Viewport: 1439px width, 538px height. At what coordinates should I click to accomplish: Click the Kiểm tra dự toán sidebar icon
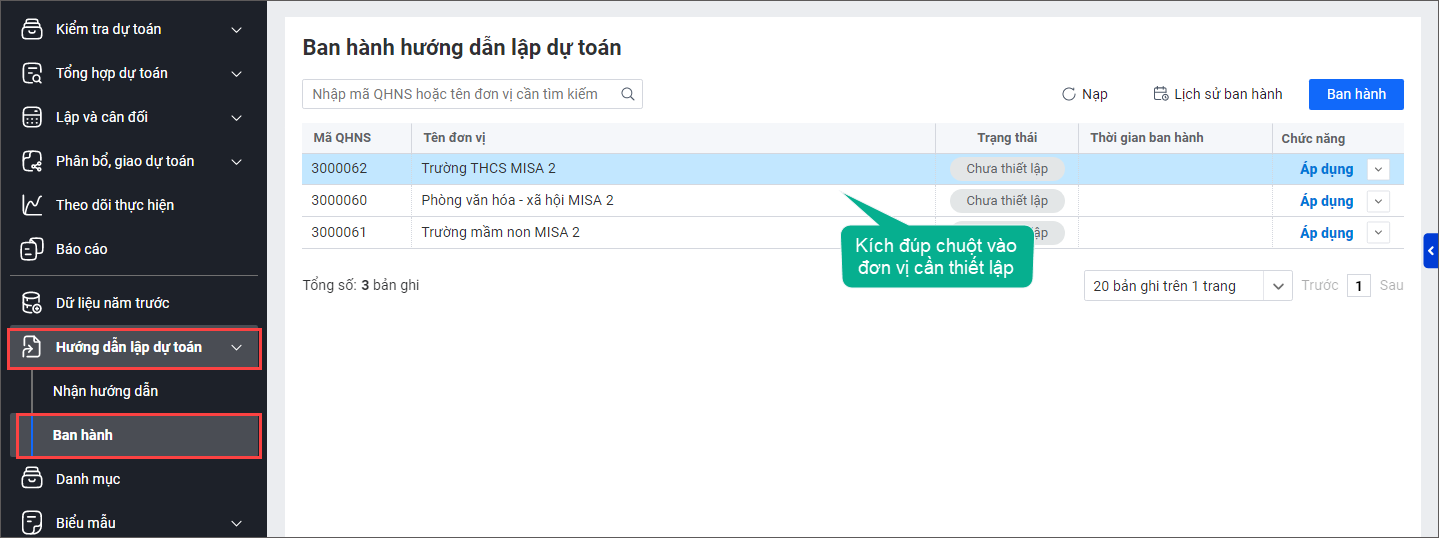tap(32, 29)
